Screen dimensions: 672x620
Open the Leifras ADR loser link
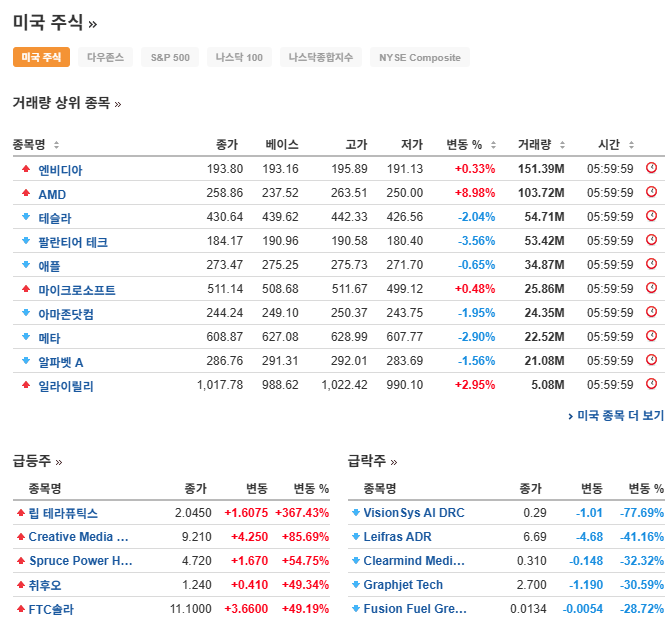point(397,536)
